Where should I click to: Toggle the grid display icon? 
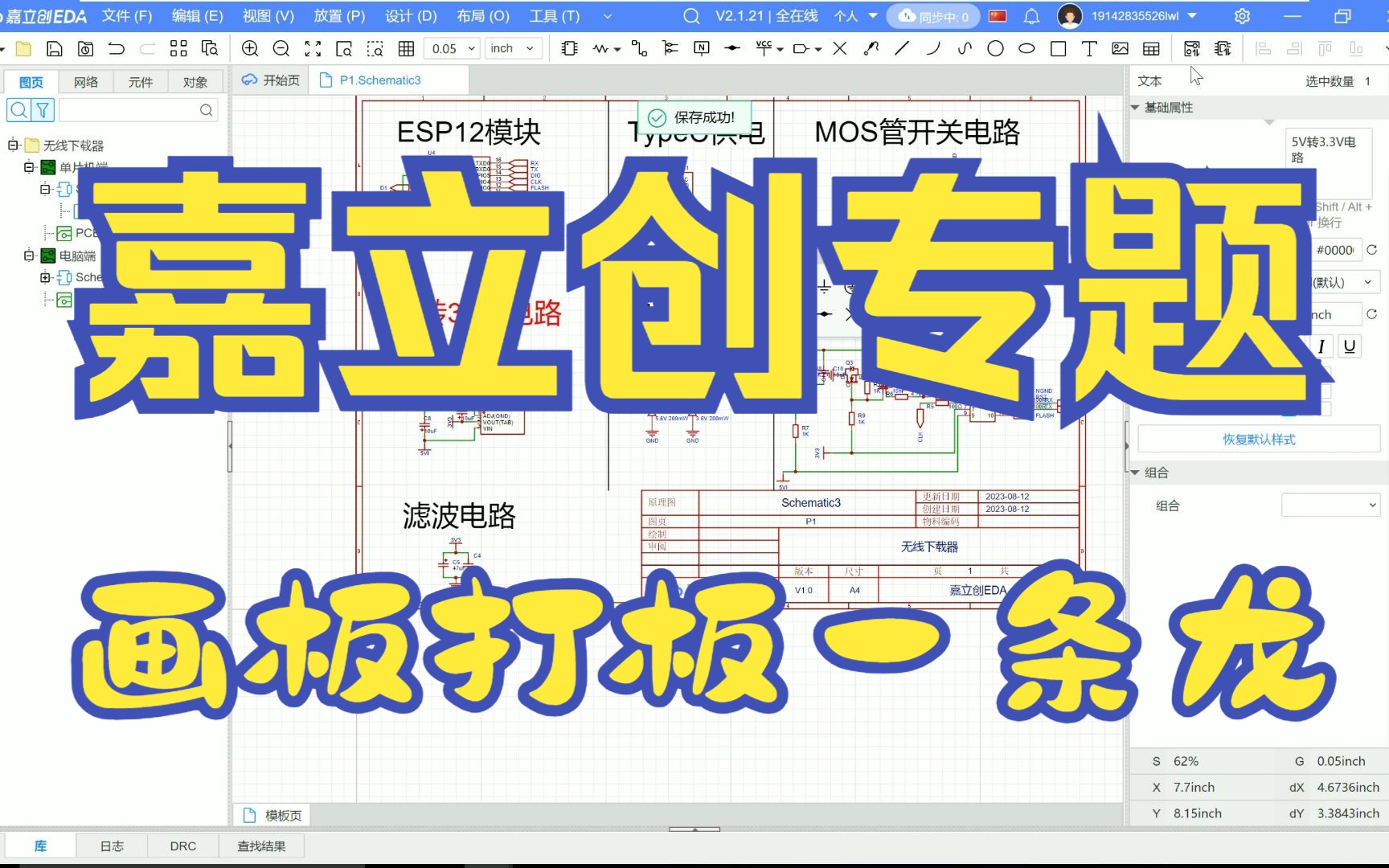407,49
